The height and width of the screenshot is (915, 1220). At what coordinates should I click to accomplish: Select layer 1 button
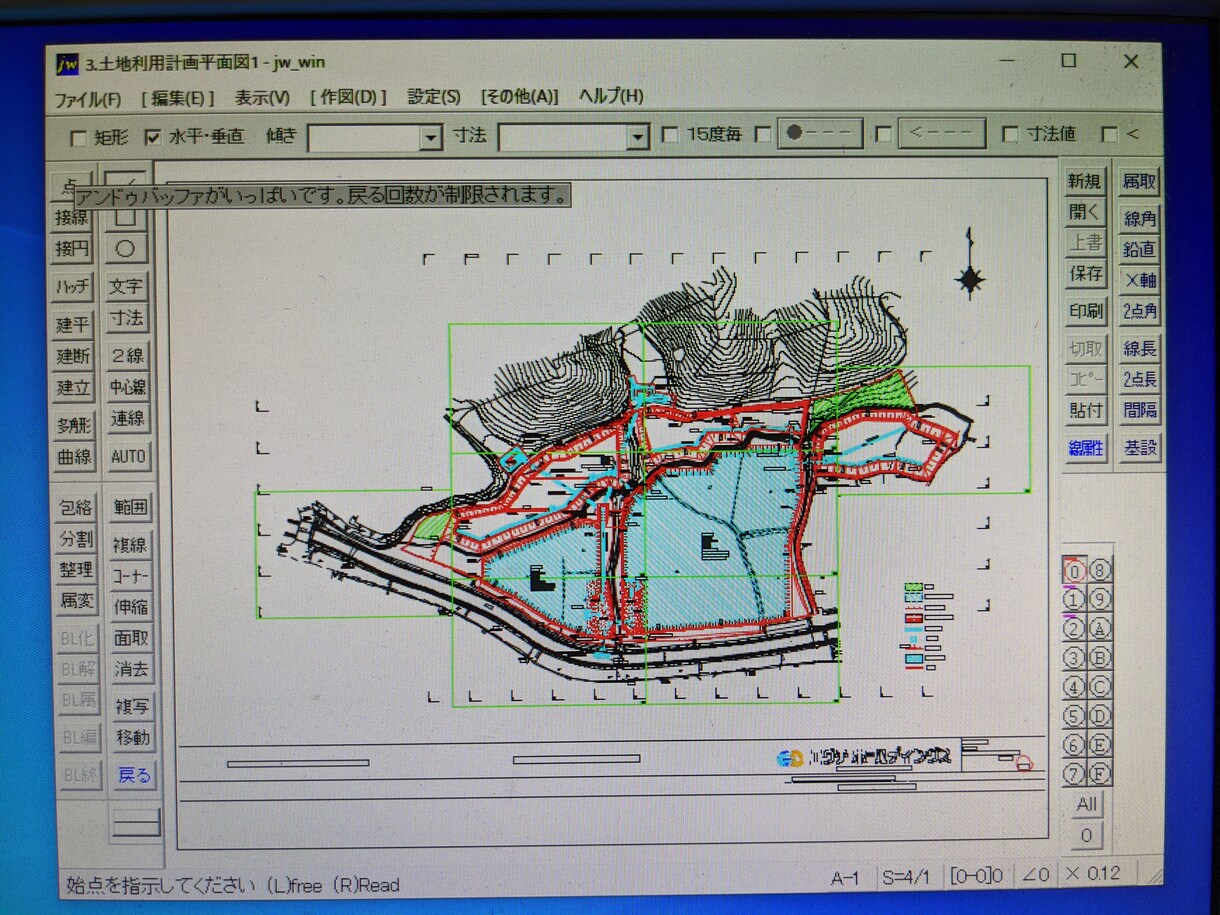coord(1073,600)
